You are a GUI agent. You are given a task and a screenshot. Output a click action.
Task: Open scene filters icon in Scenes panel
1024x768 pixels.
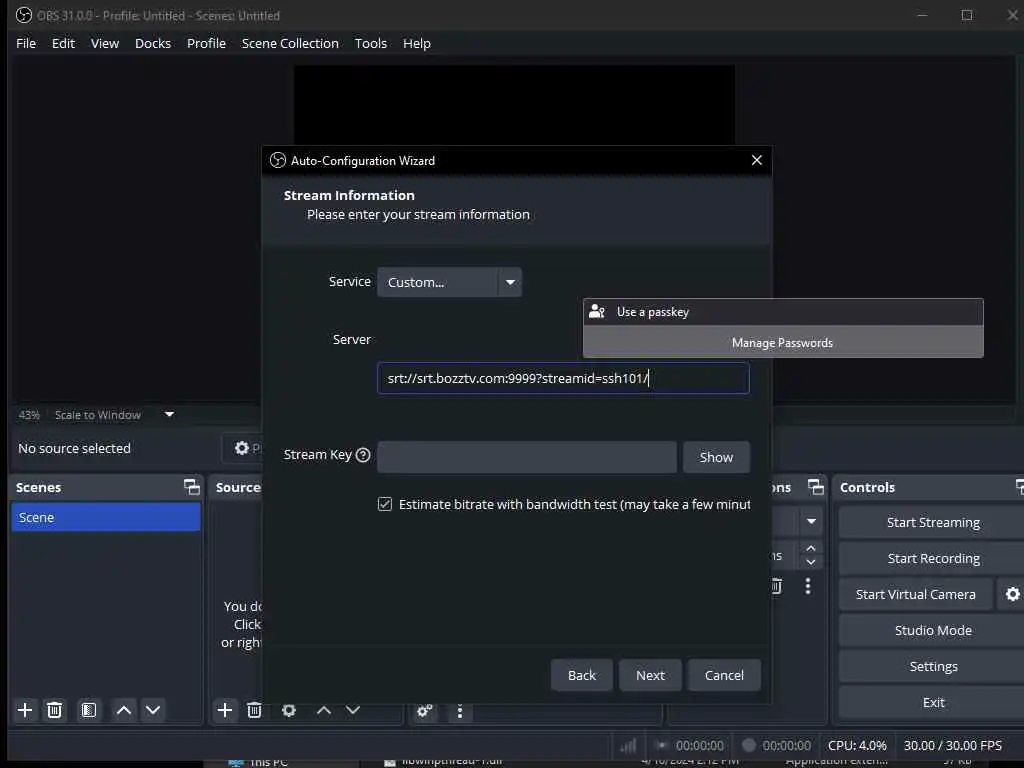(88, 710)
